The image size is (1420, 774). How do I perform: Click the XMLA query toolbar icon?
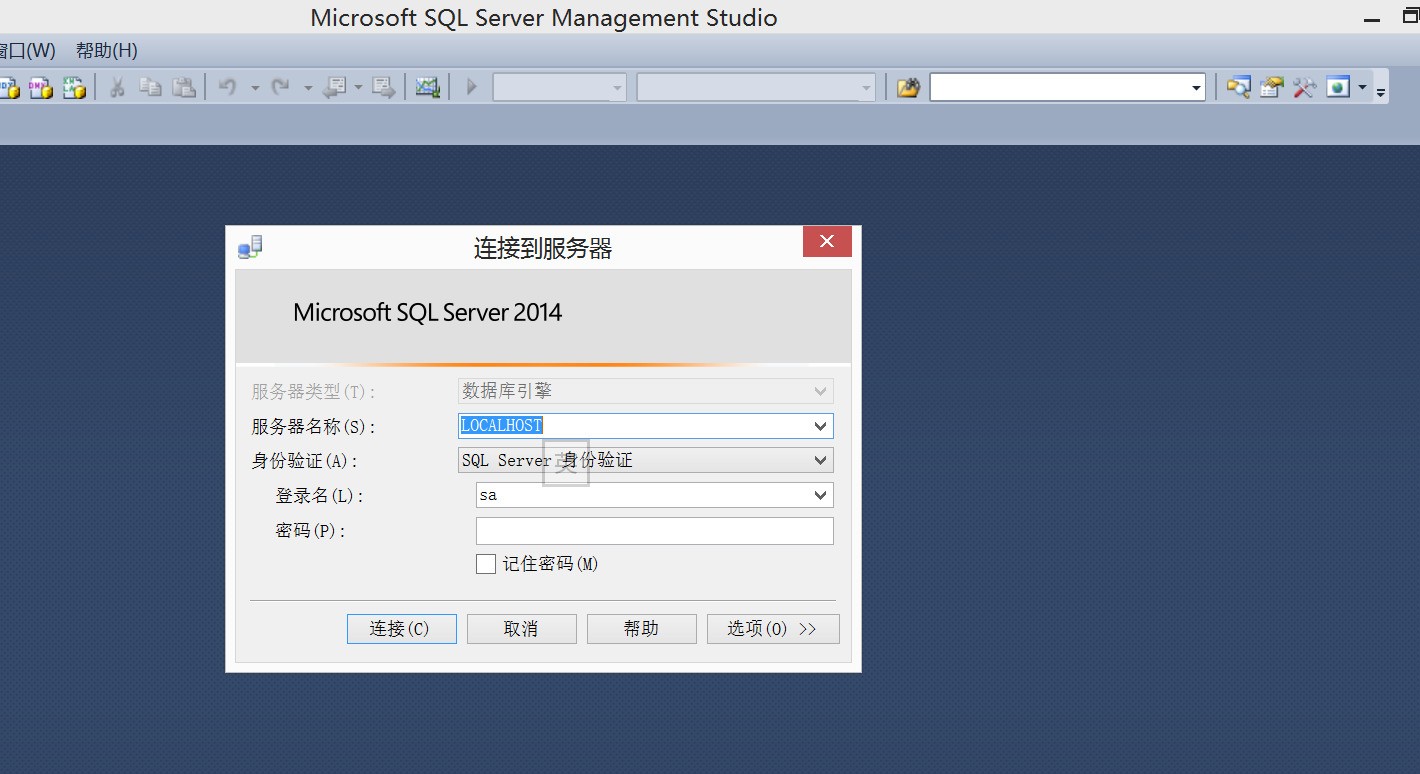pos(75,88)
